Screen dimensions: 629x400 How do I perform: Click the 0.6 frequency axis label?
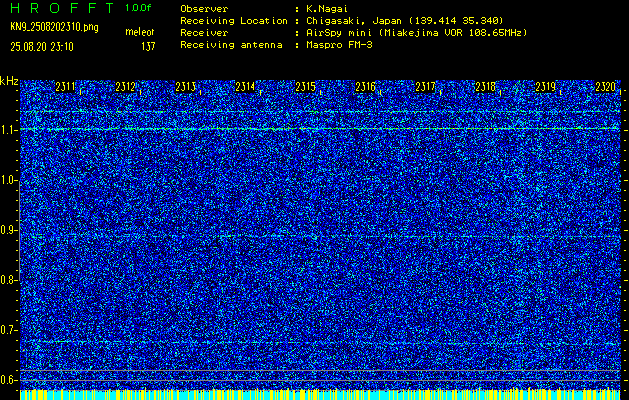pos(8,380)
